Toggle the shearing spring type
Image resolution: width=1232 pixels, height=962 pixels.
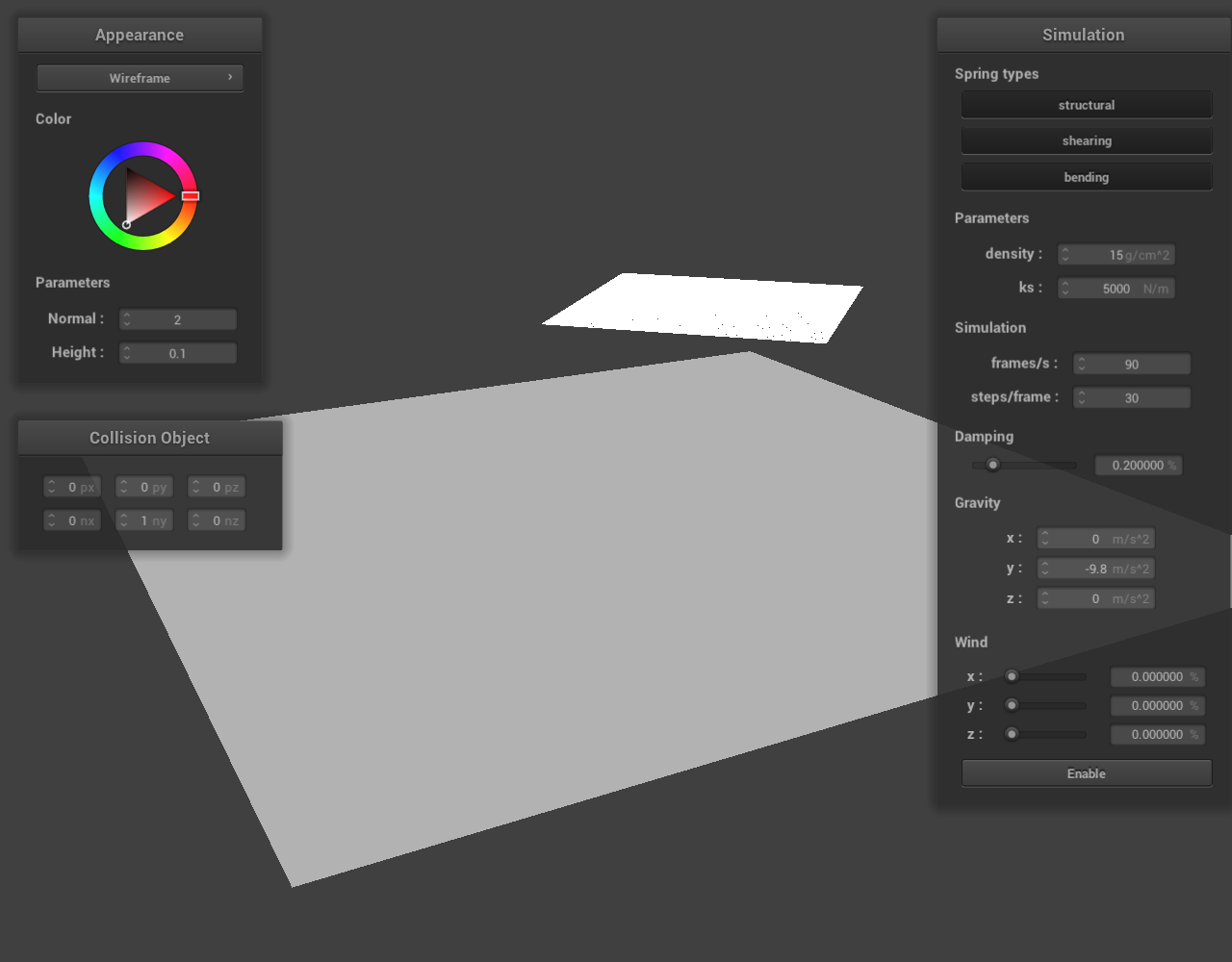pyautogui.click(x=1086, y=140)
